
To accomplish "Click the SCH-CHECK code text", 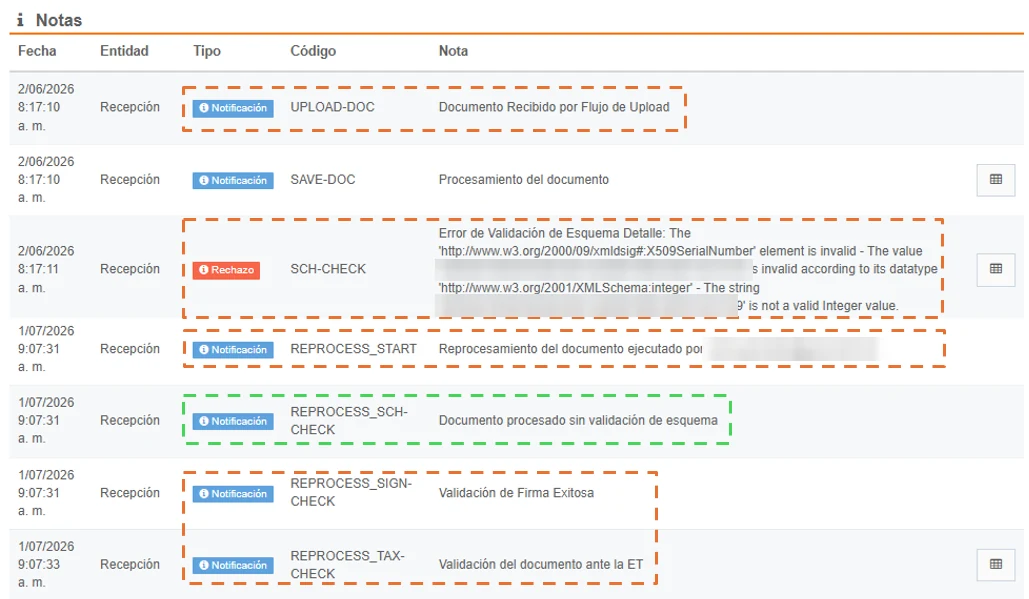I will [328, 269].
